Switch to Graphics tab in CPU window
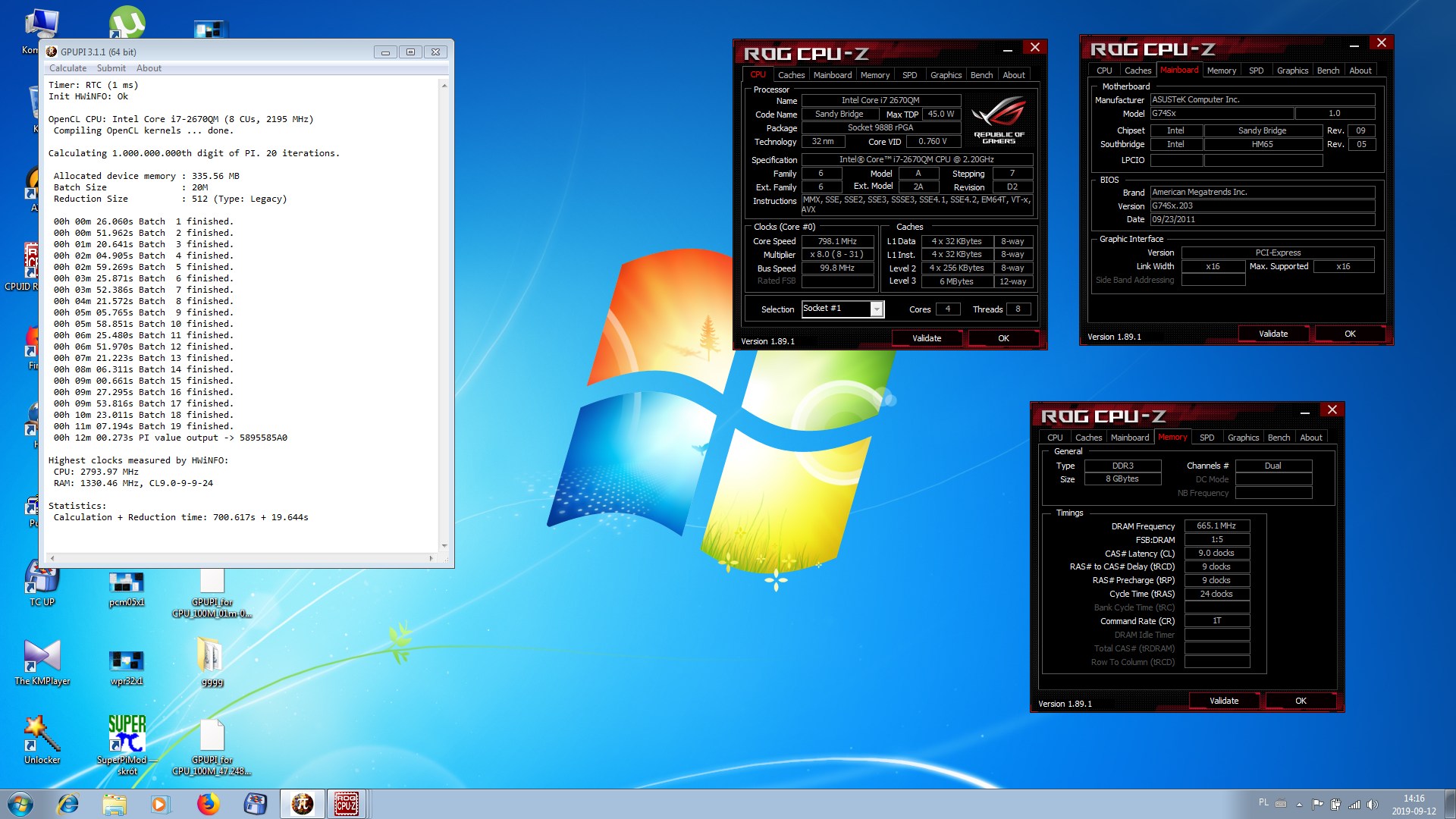This screenshot has width=1456, height=819. click(x=946, y=75)
